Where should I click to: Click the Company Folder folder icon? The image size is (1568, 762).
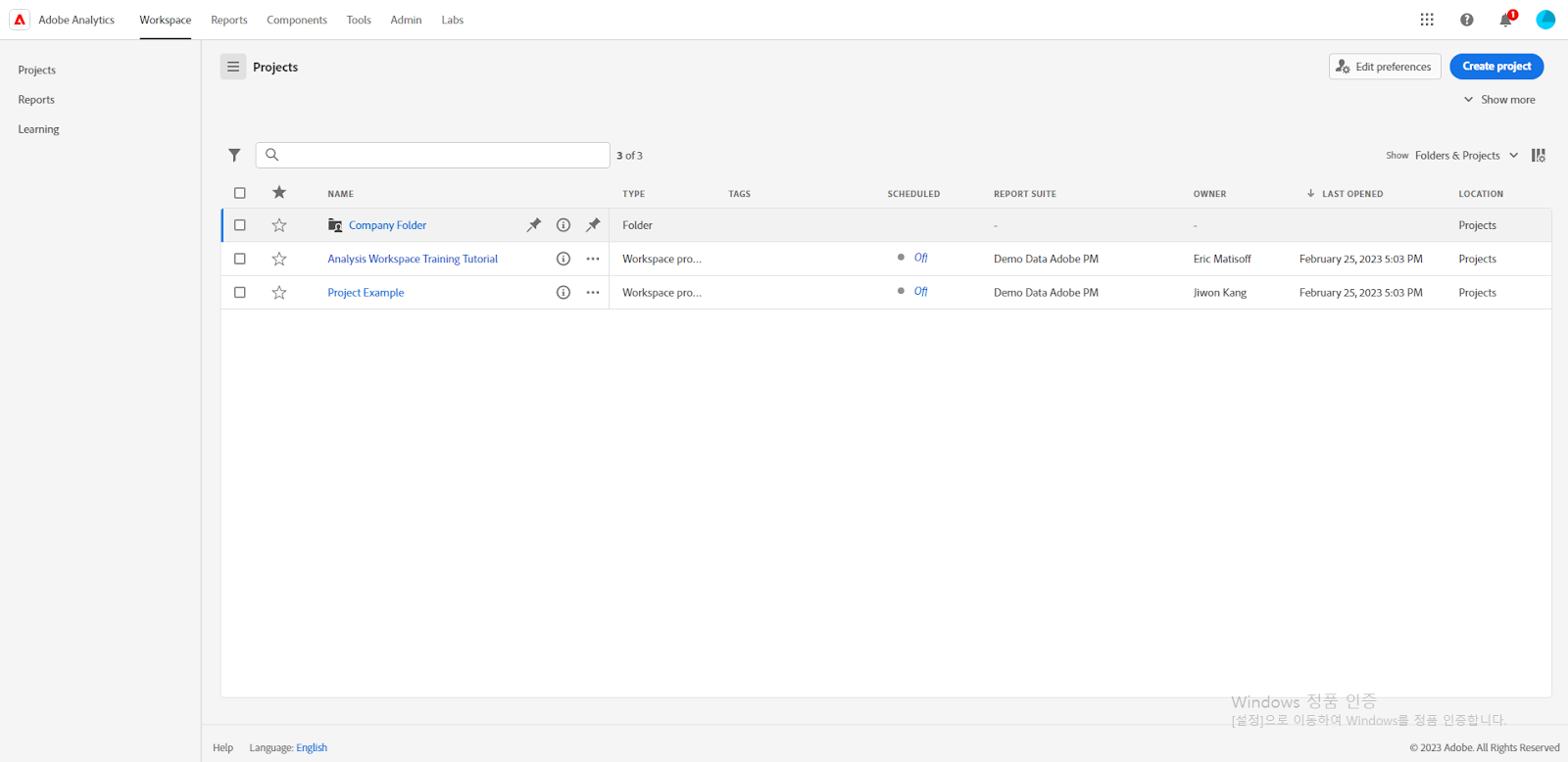point(335,225)
